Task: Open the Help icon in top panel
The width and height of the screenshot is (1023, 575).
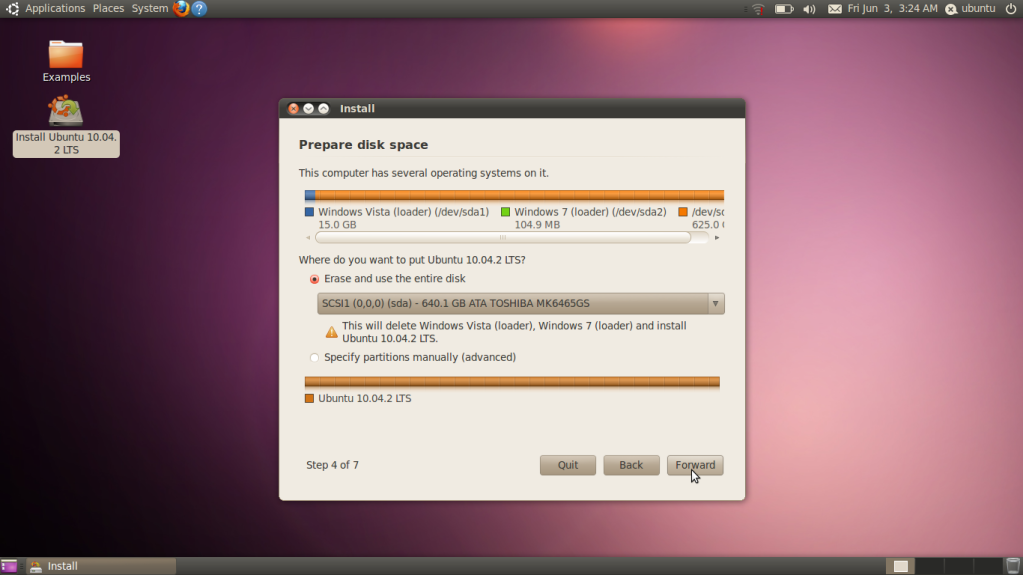Action: pyautogui.click(x=199, y=8)
